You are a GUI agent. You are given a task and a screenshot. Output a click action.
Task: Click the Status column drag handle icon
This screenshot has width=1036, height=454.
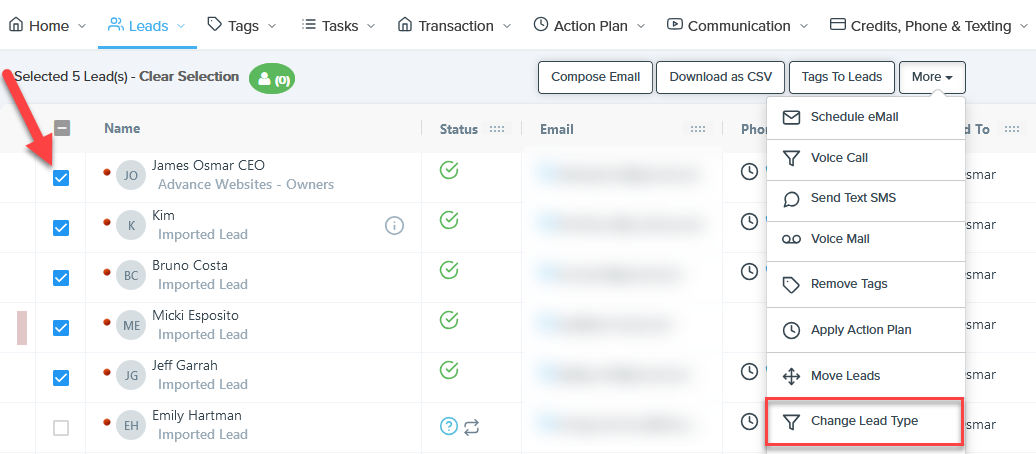pos(499,129)
